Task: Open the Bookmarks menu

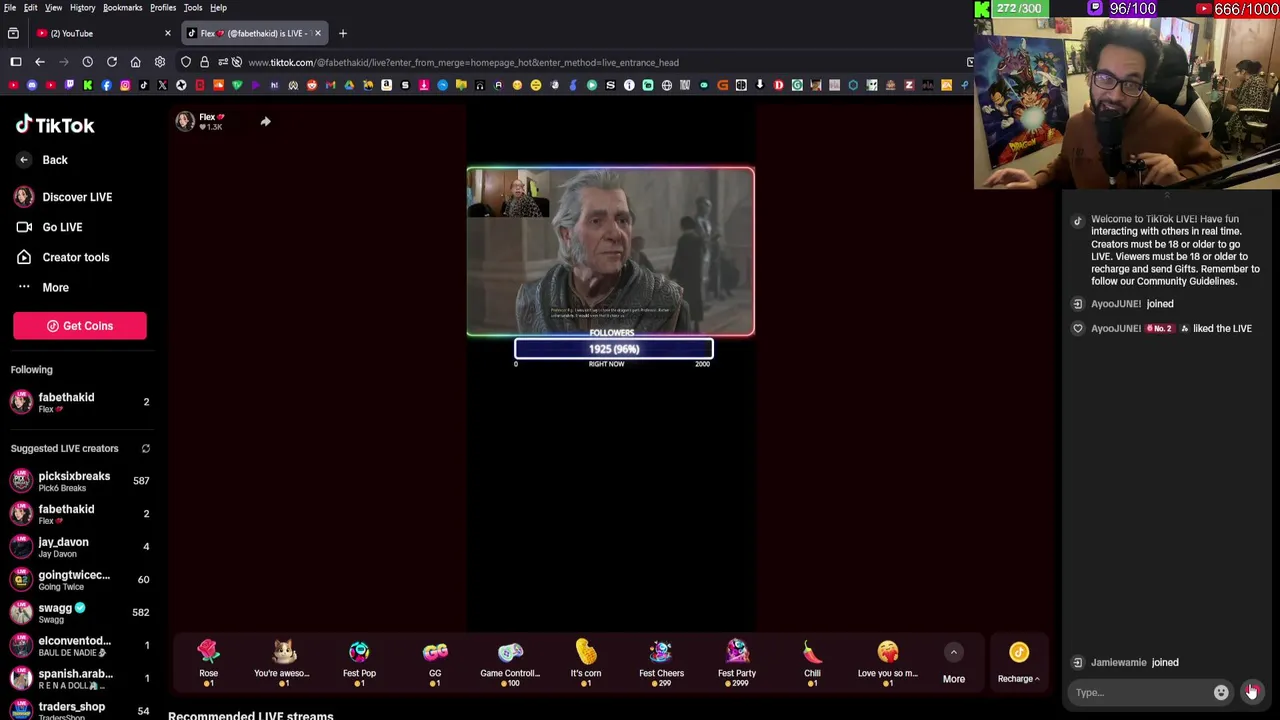Action: [x=122, y=7]
